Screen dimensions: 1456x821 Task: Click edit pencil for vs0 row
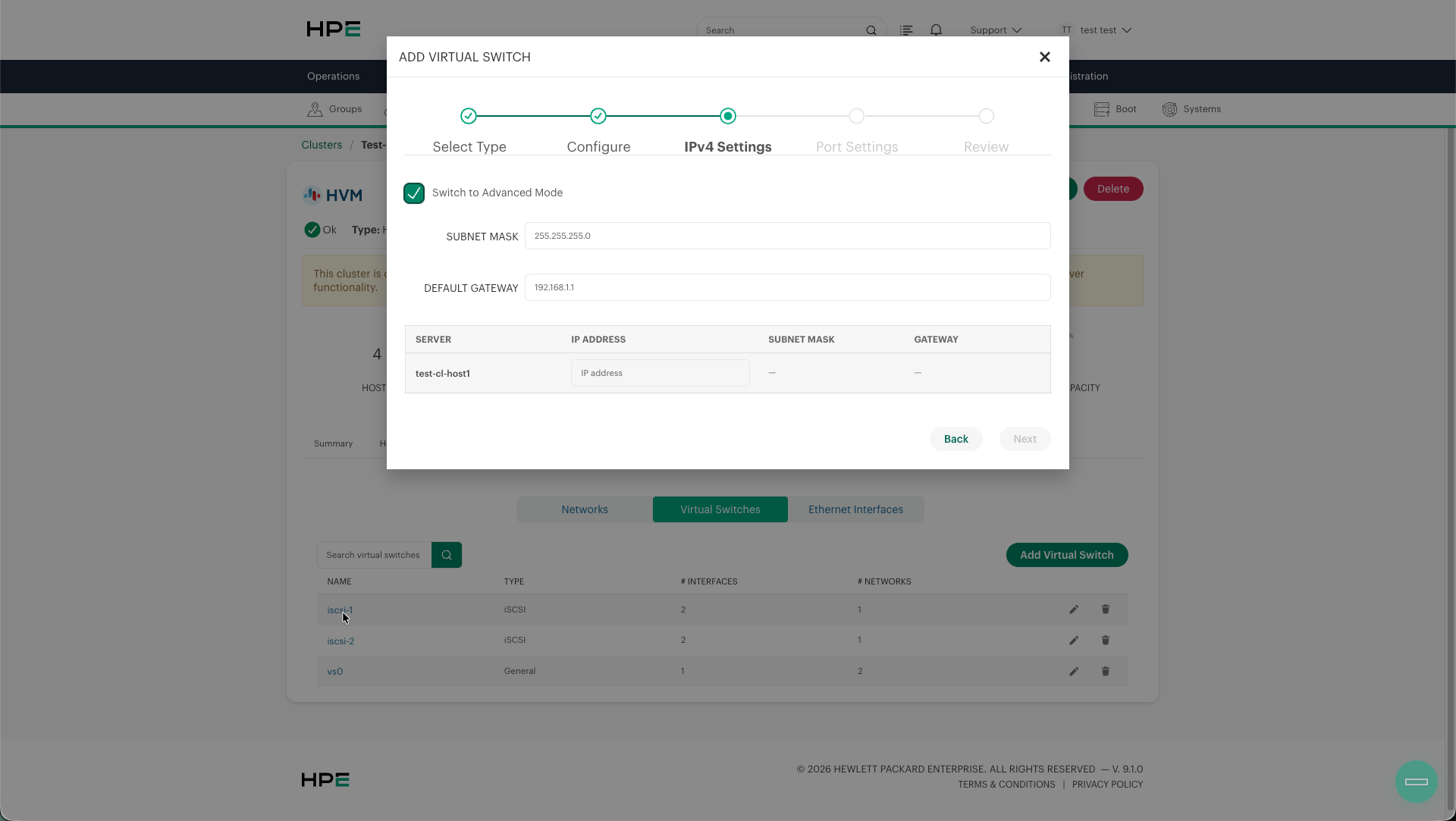point(1074,672)
